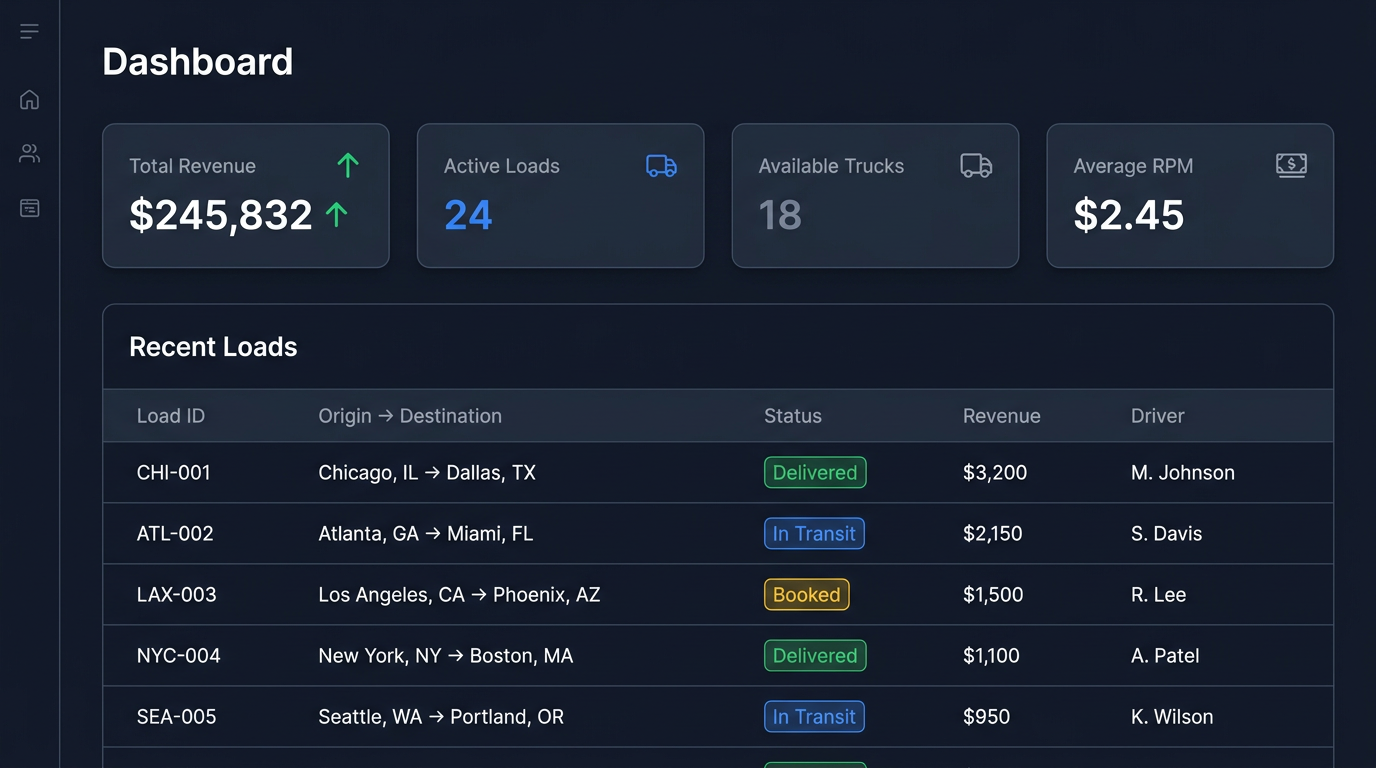This screenshot has height=768, width=1376.
Task: Click route New York, NY → Boston, MA
Action: [x=446, y=656]
